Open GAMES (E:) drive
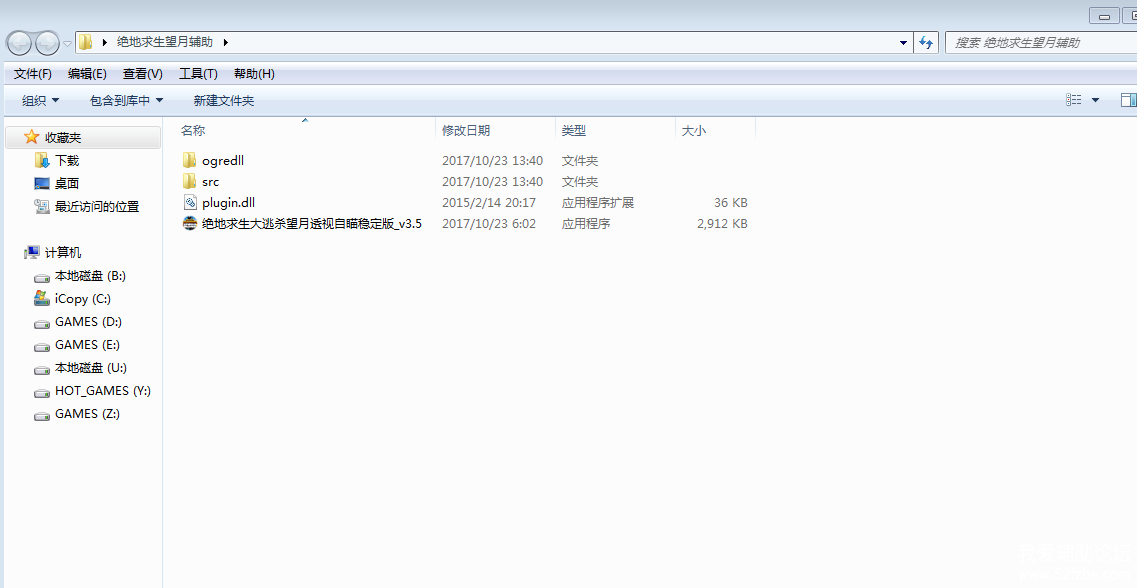This screenshot has width=1137, height=588. (x=87, y=345)
